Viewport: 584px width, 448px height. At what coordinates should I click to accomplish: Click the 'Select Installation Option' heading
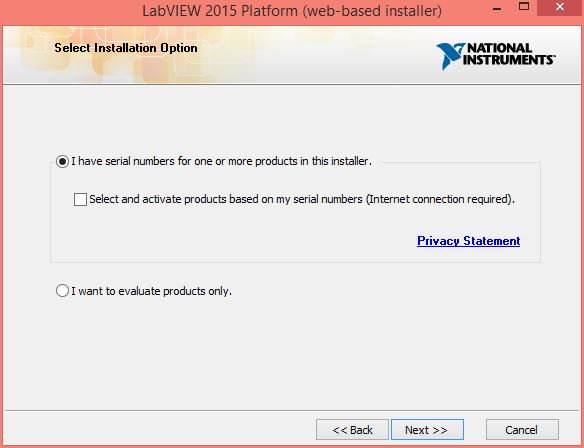(126, 48)
